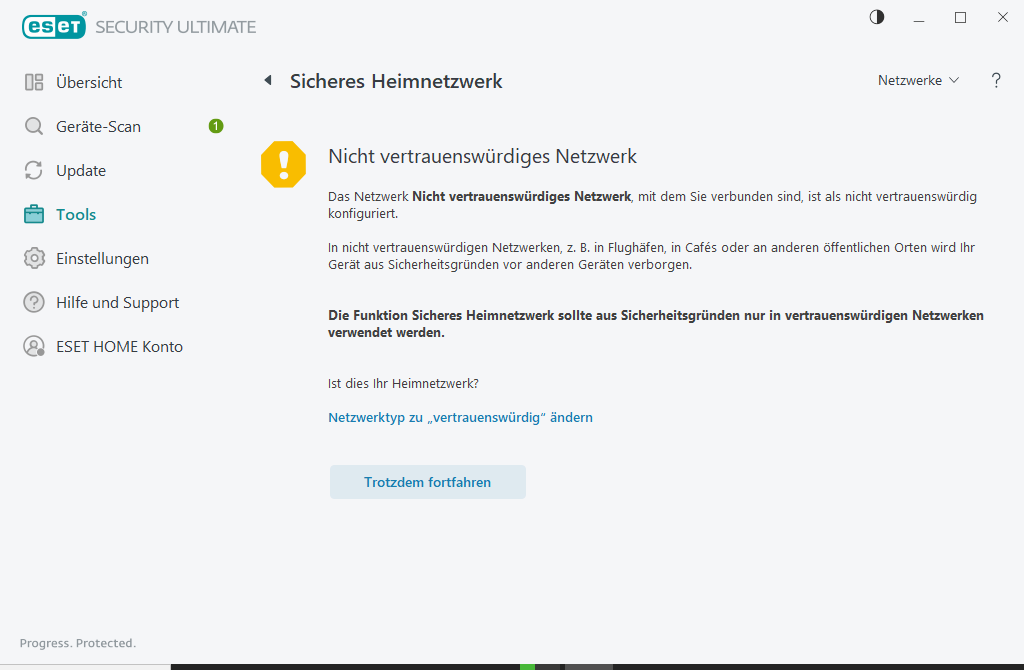Open the Übersicht menu item
This screenshot has width=1024, height=670.
coord(89,82)
